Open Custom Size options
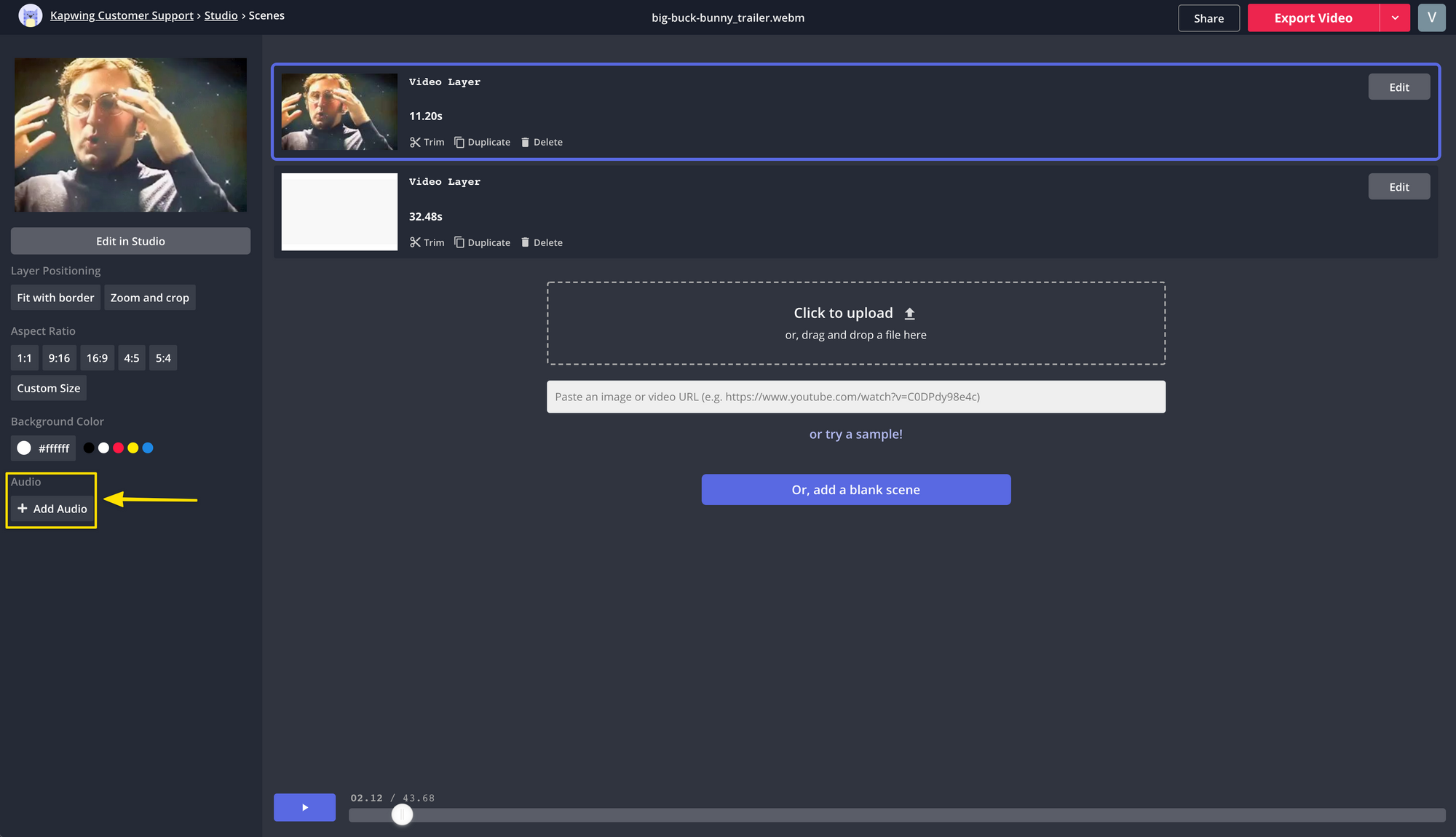1456x837 pixels. click(48, 389)
